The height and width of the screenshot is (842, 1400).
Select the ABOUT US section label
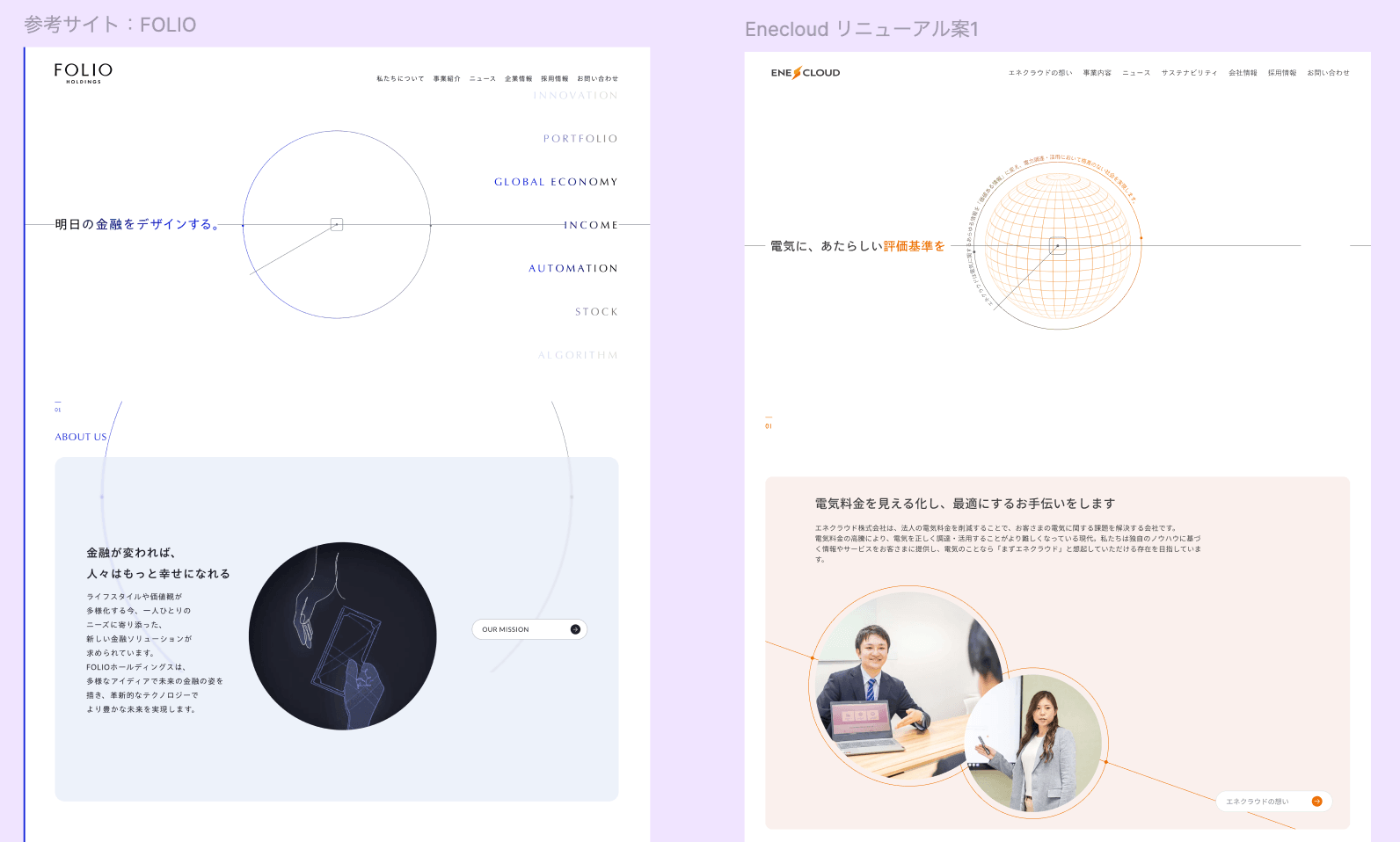(81, 437)
